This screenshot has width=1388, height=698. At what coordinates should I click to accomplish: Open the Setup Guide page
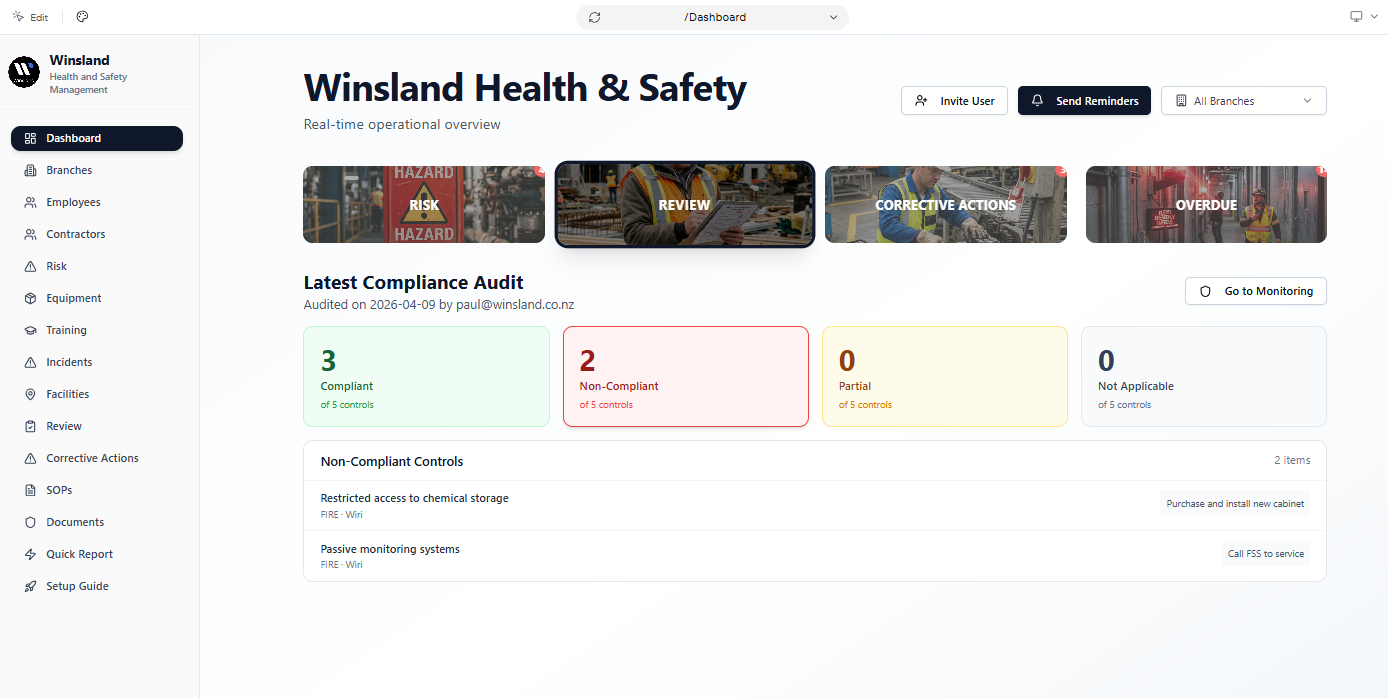[x=77, y=585]
